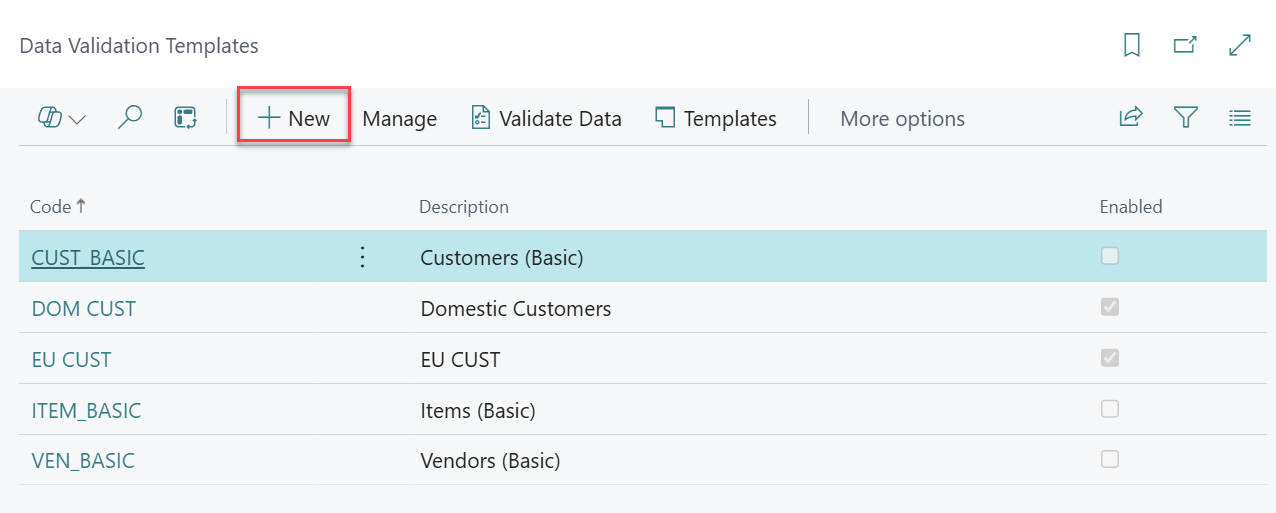The image size is (1276, 513).
Task: Show row actions for CUST_BASIC
Action: click(363, 257)
